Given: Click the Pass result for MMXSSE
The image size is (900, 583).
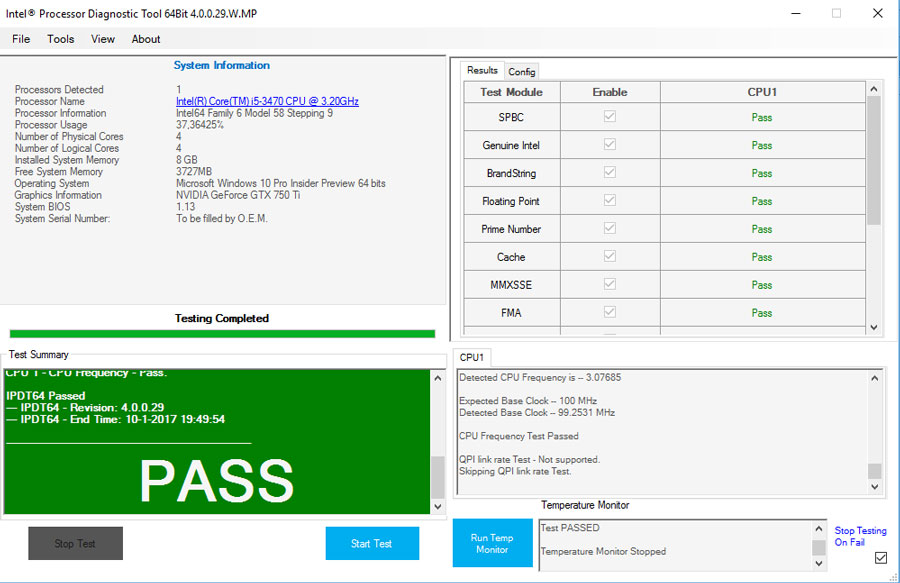Looking at the screenshot, I should (762, 285).
